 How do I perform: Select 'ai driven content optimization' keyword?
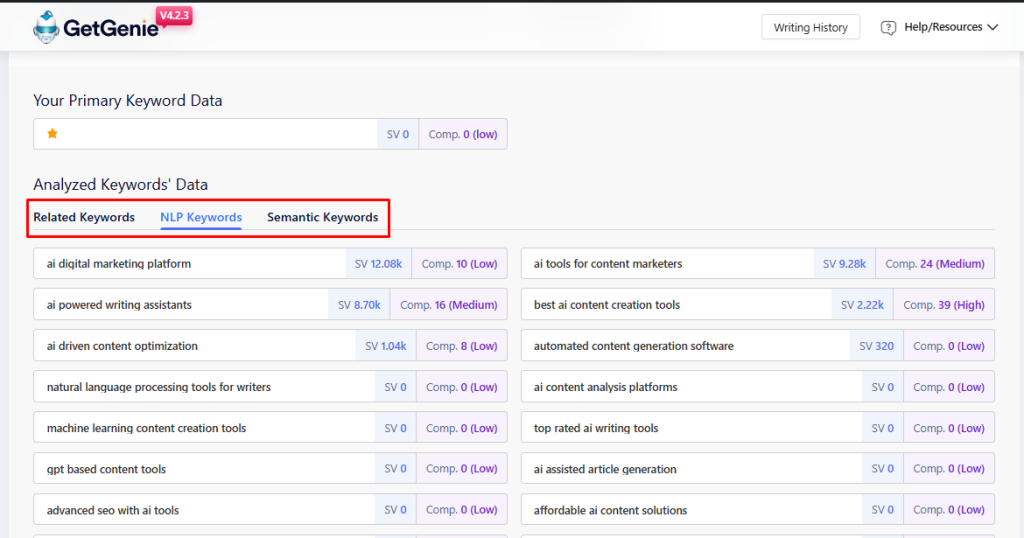(122, 346)
